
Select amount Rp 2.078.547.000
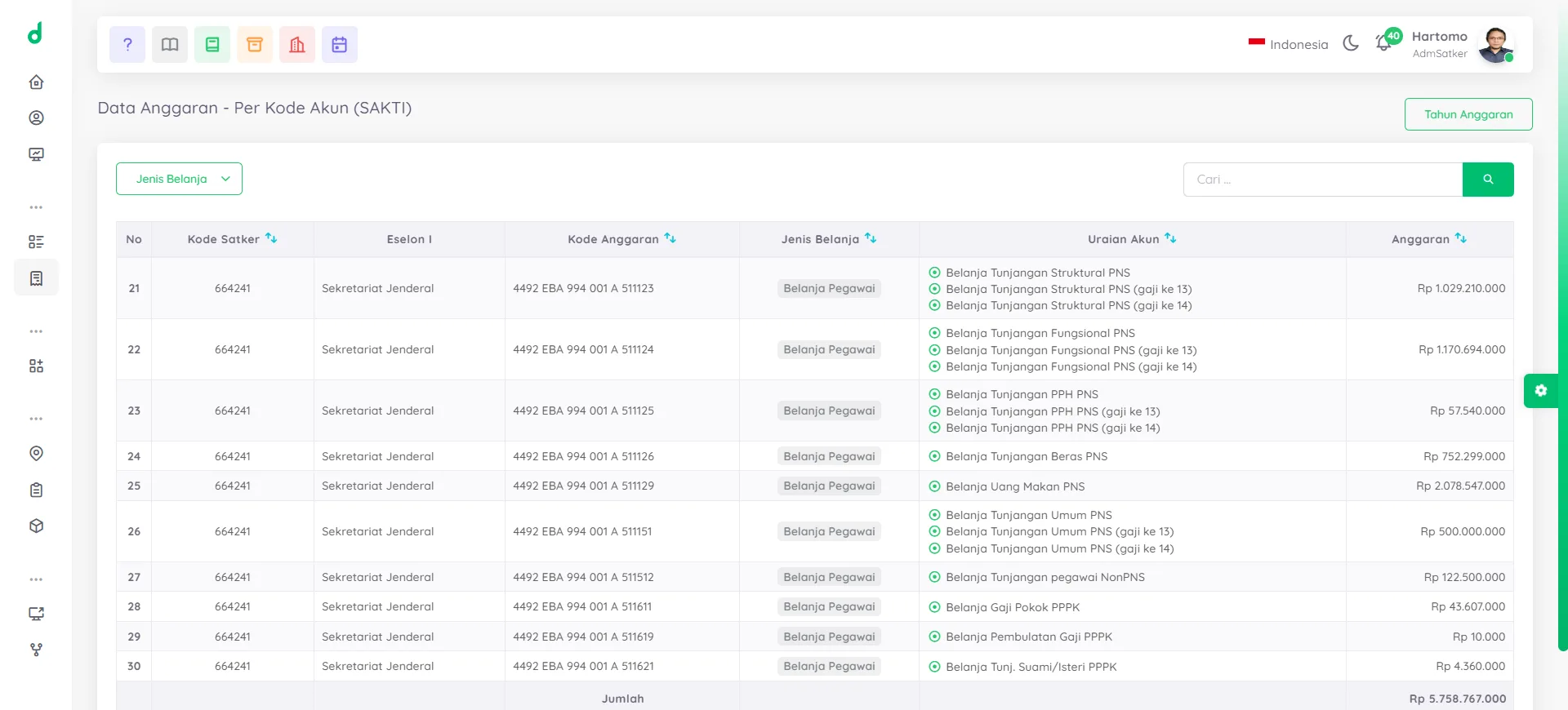pyautogui.click(x=1460, y=486)
